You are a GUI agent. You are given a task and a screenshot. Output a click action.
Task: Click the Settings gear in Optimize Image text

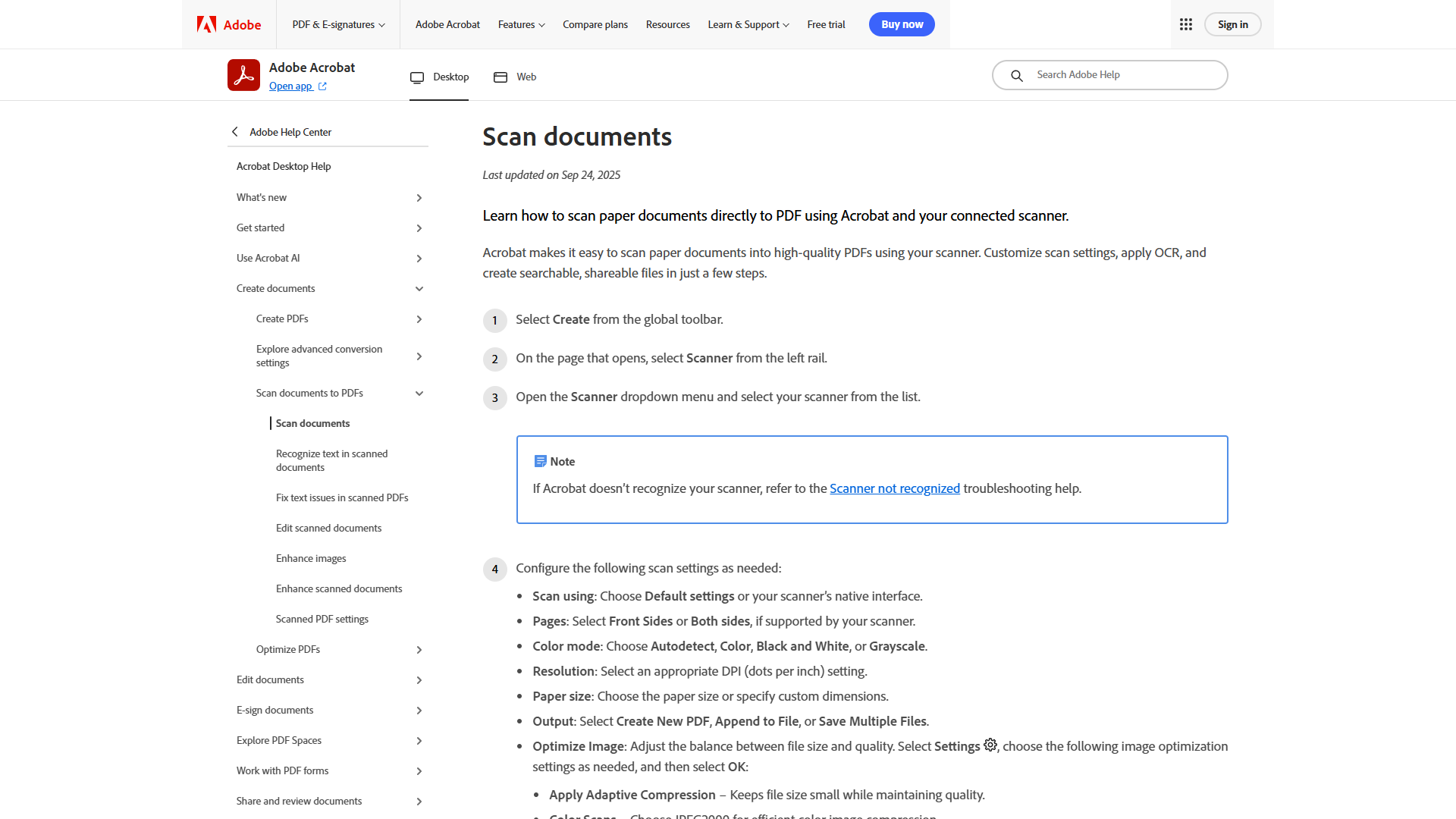click(x=990, y=745)
